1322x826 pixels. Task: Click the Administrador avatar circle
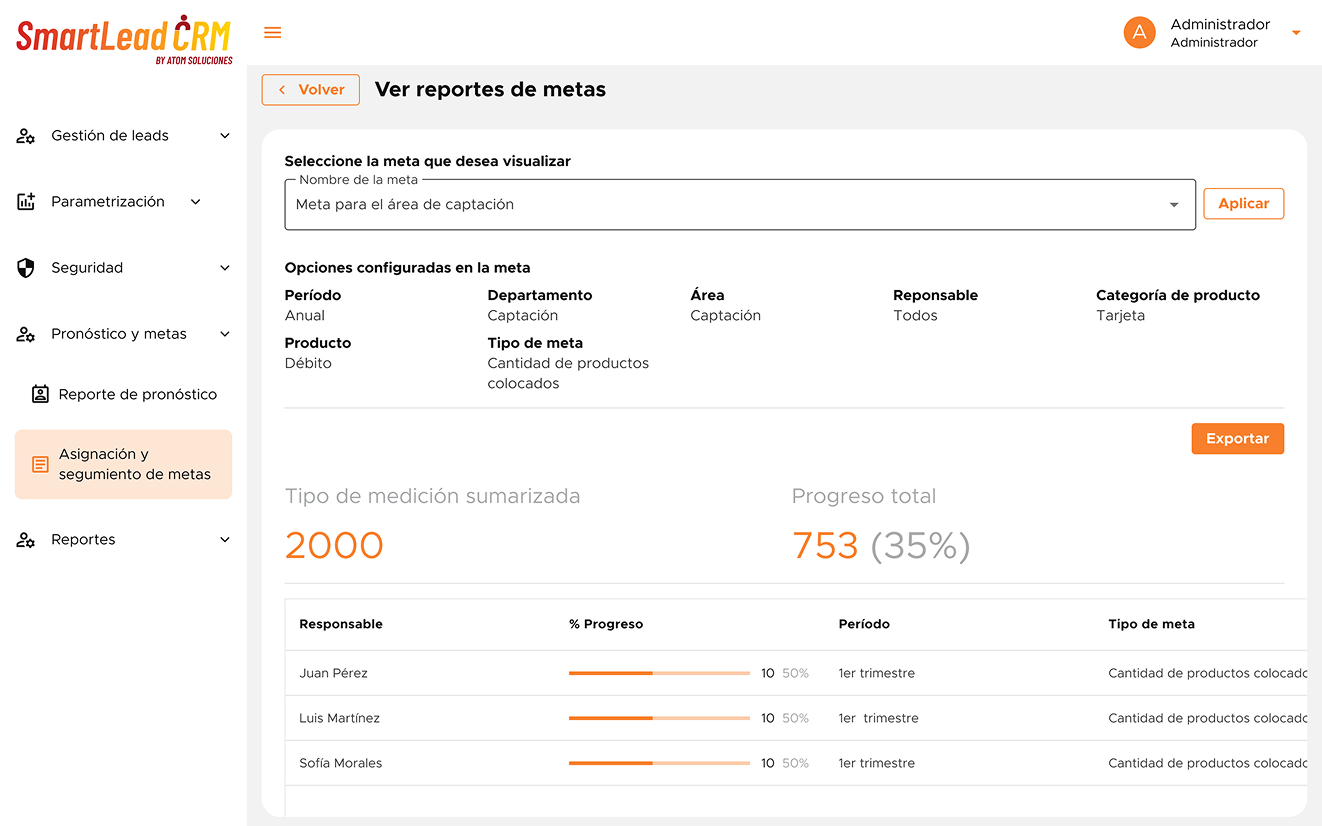click(x=1139, y=33)
